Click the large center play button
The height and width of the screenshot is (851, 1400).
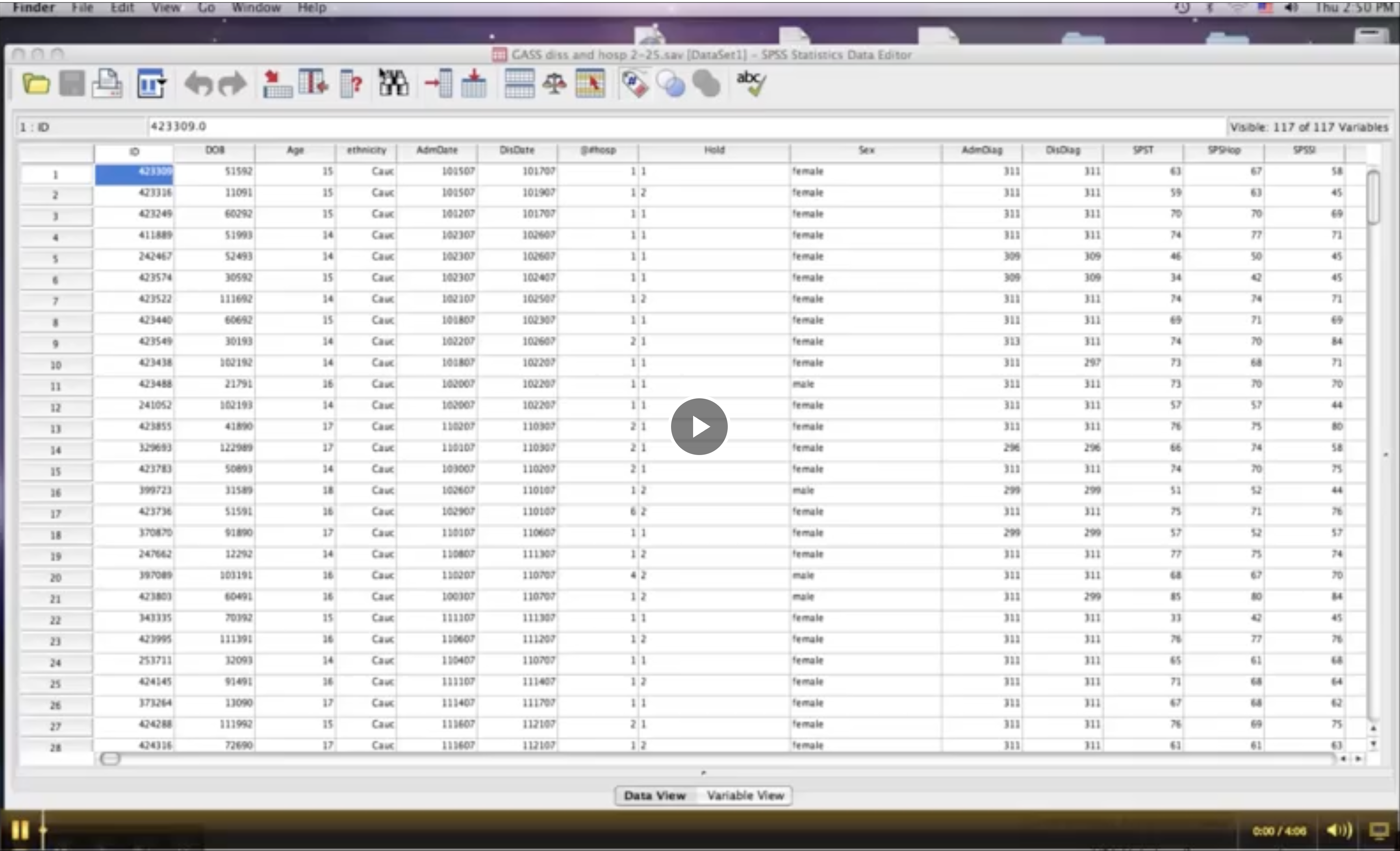pyautogui.click(x=699, y=426)
